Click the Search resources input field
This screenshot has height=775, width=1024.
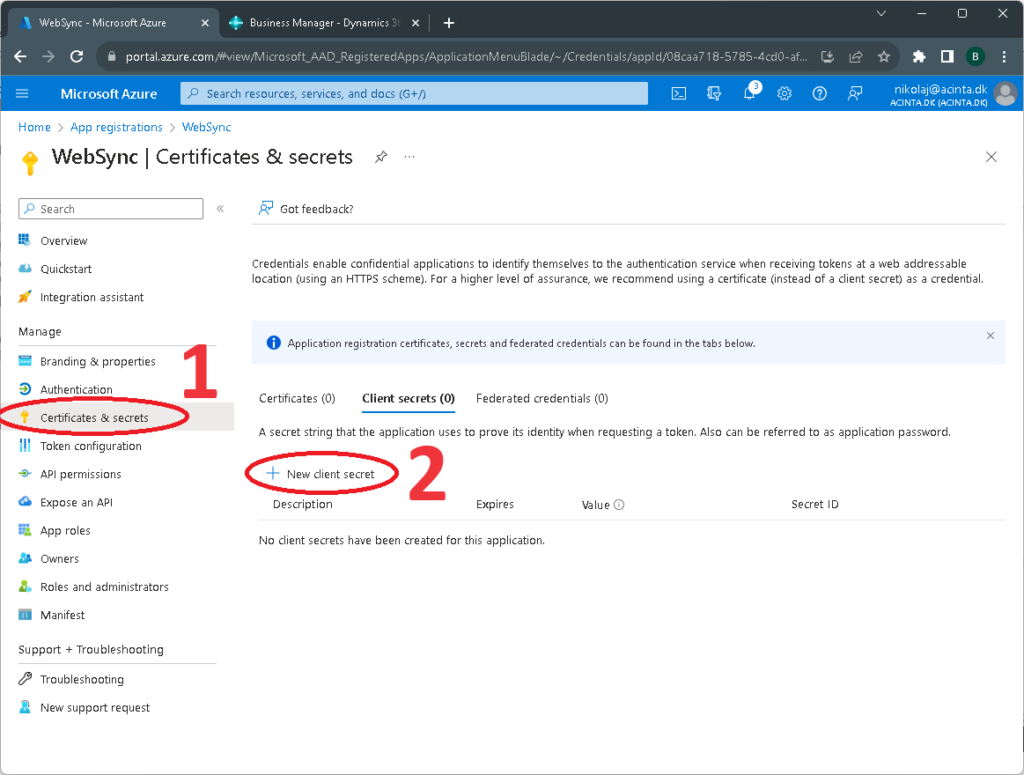pos(415,93)
